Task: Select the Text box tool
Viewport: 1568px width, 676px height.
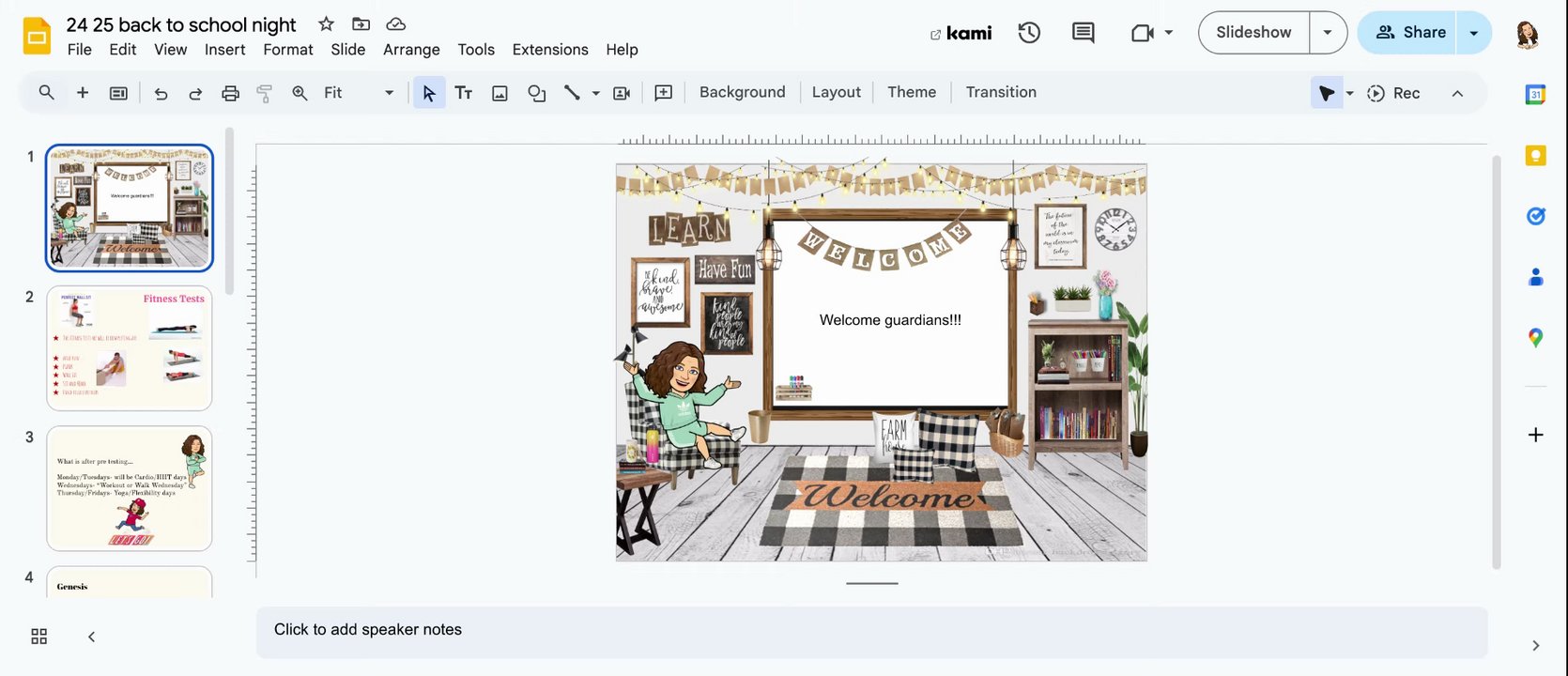Action: 463,93
